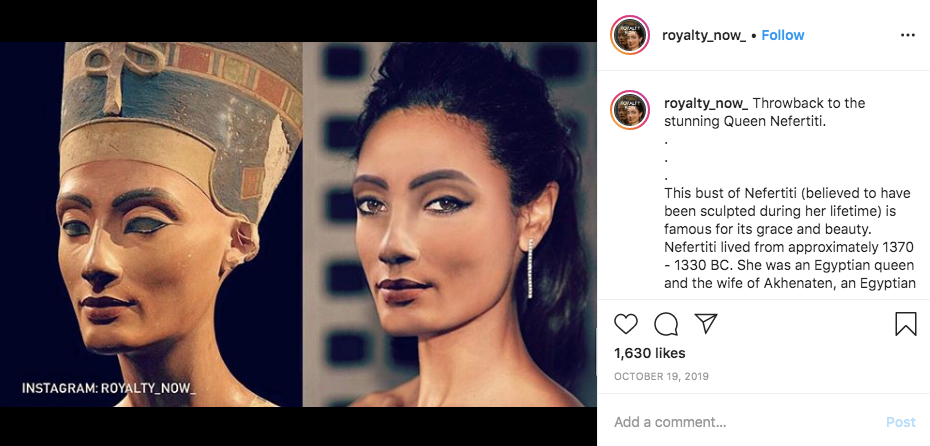Click the Instagram: ROYALTY_NOW_ watermark text
930x446 pixels.
[x=109, y=387]
